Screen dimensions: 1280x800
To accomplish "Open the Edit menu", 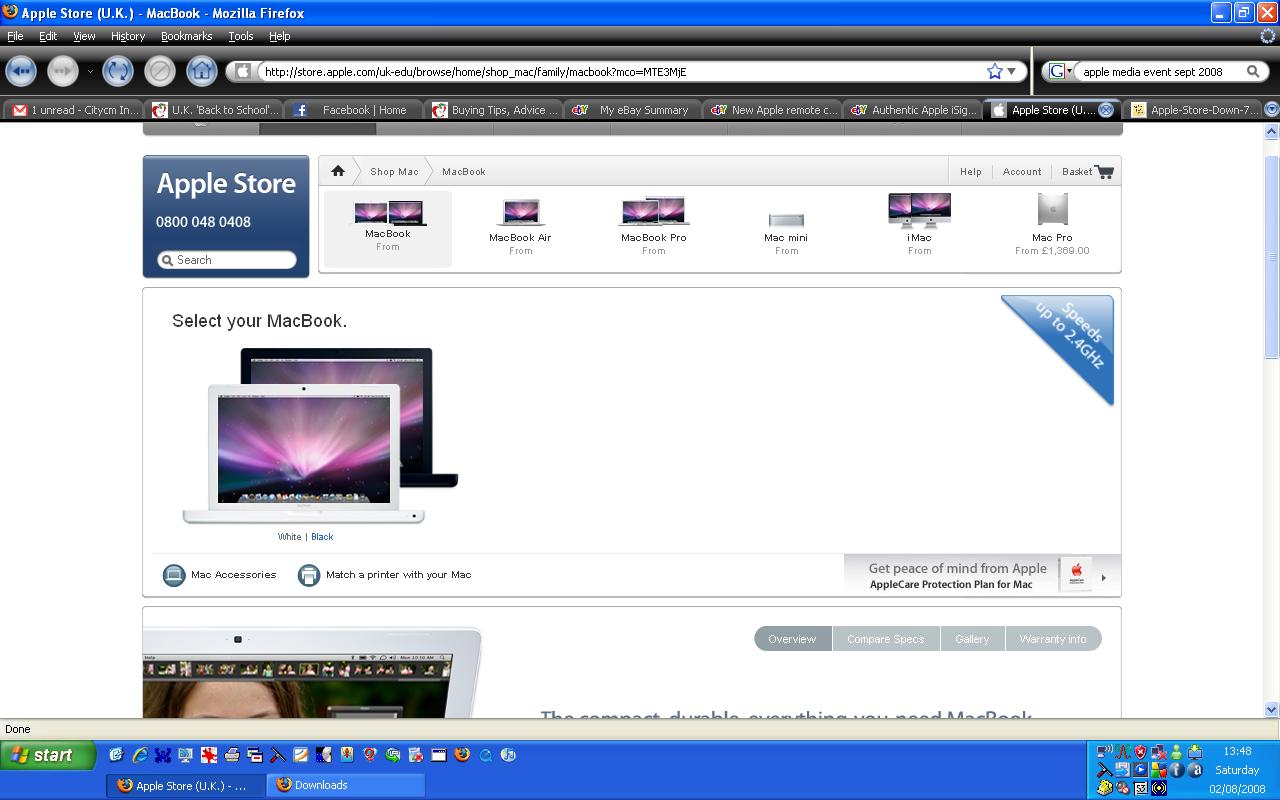I will (48, 36).
